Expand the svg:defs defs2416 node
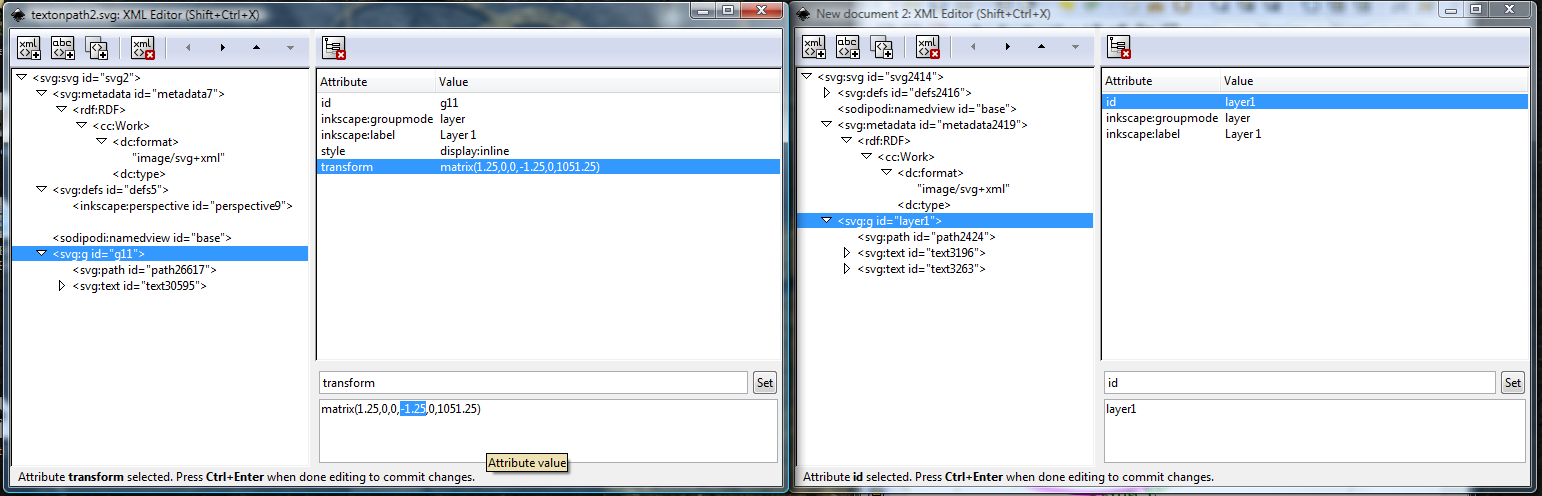This screenshot has width=1542, height=496. pyautogui.click(x=826, y=93)
